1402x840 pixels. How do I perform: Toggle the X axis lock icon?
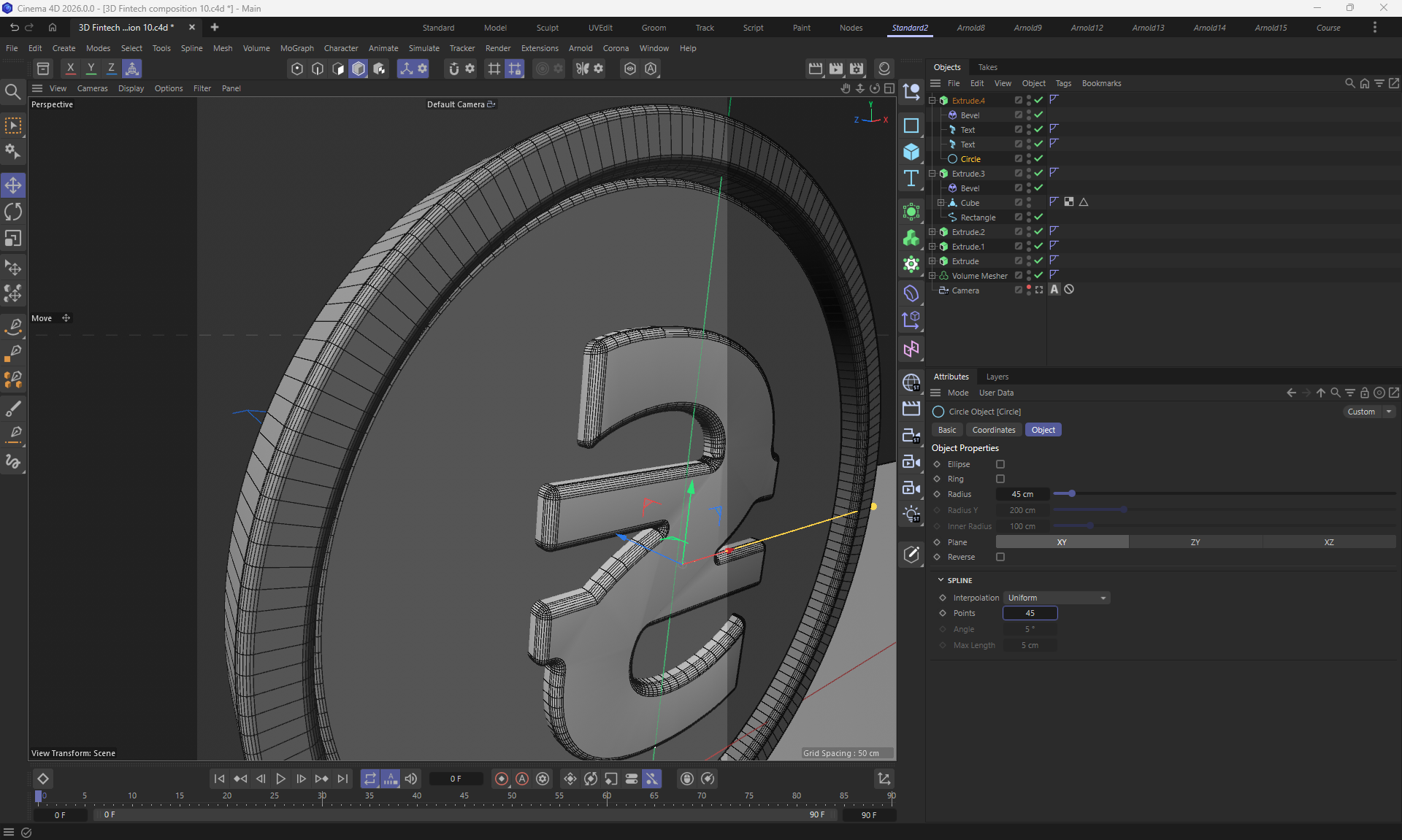[70, 69]
